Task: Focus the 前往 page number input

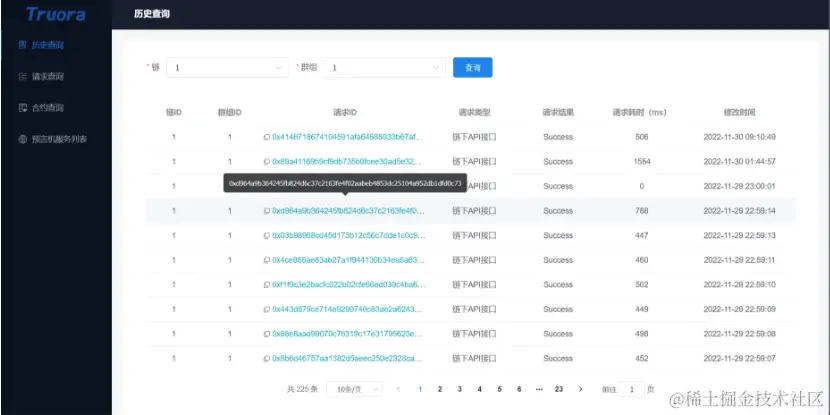Action: coord(631,389)
